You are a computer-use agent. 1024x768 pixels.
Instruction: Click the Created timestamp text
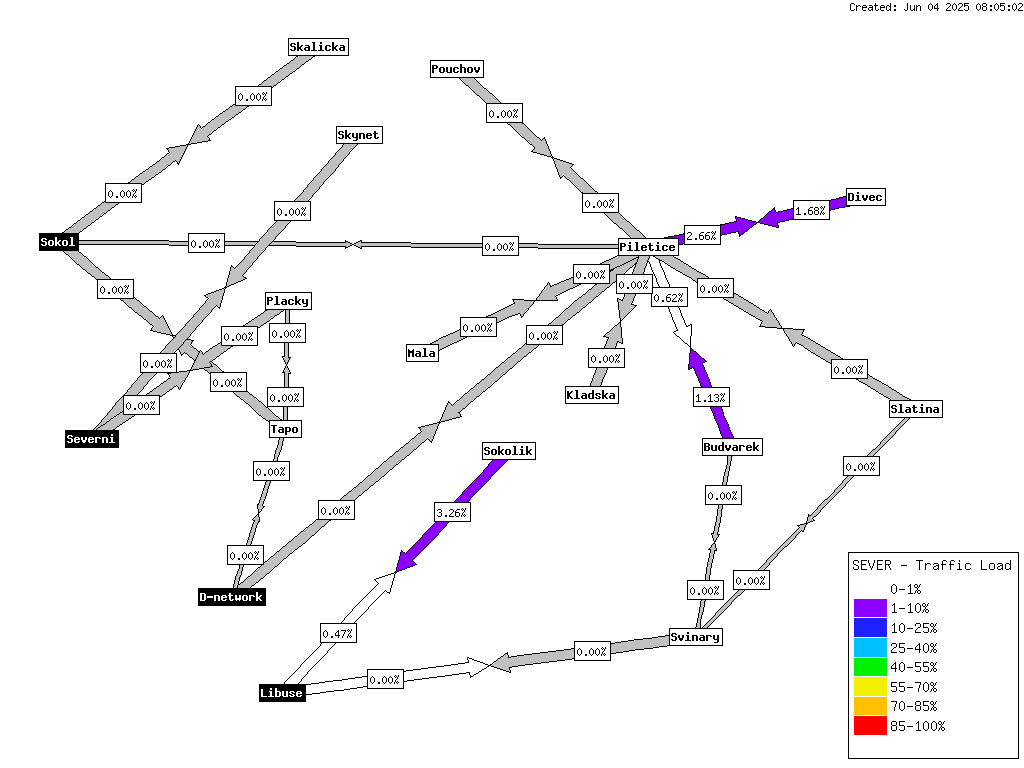point(935,7)
